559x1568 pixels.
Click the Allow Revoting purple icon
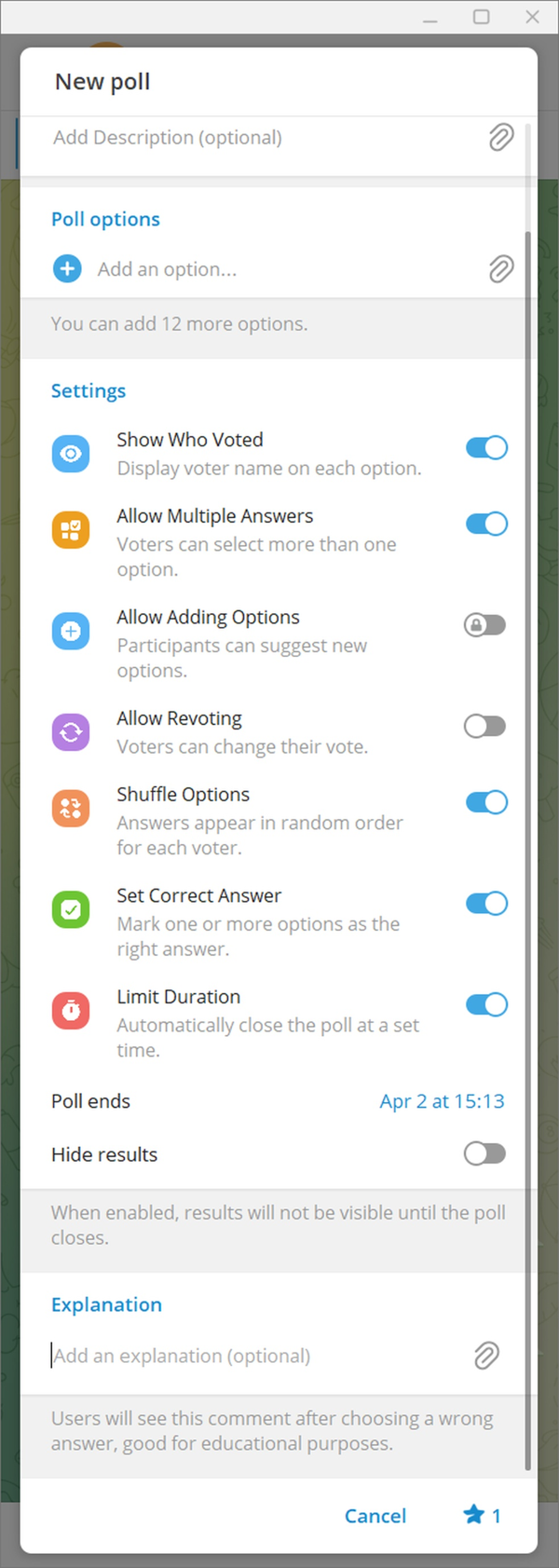[x=71, y=732]
